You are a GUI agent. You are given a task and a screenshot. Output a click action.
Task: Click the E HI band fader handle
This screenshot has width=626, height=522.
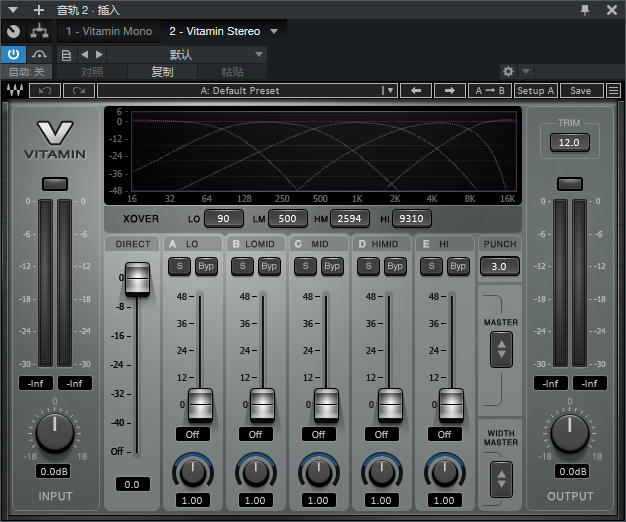click(452, 405)
